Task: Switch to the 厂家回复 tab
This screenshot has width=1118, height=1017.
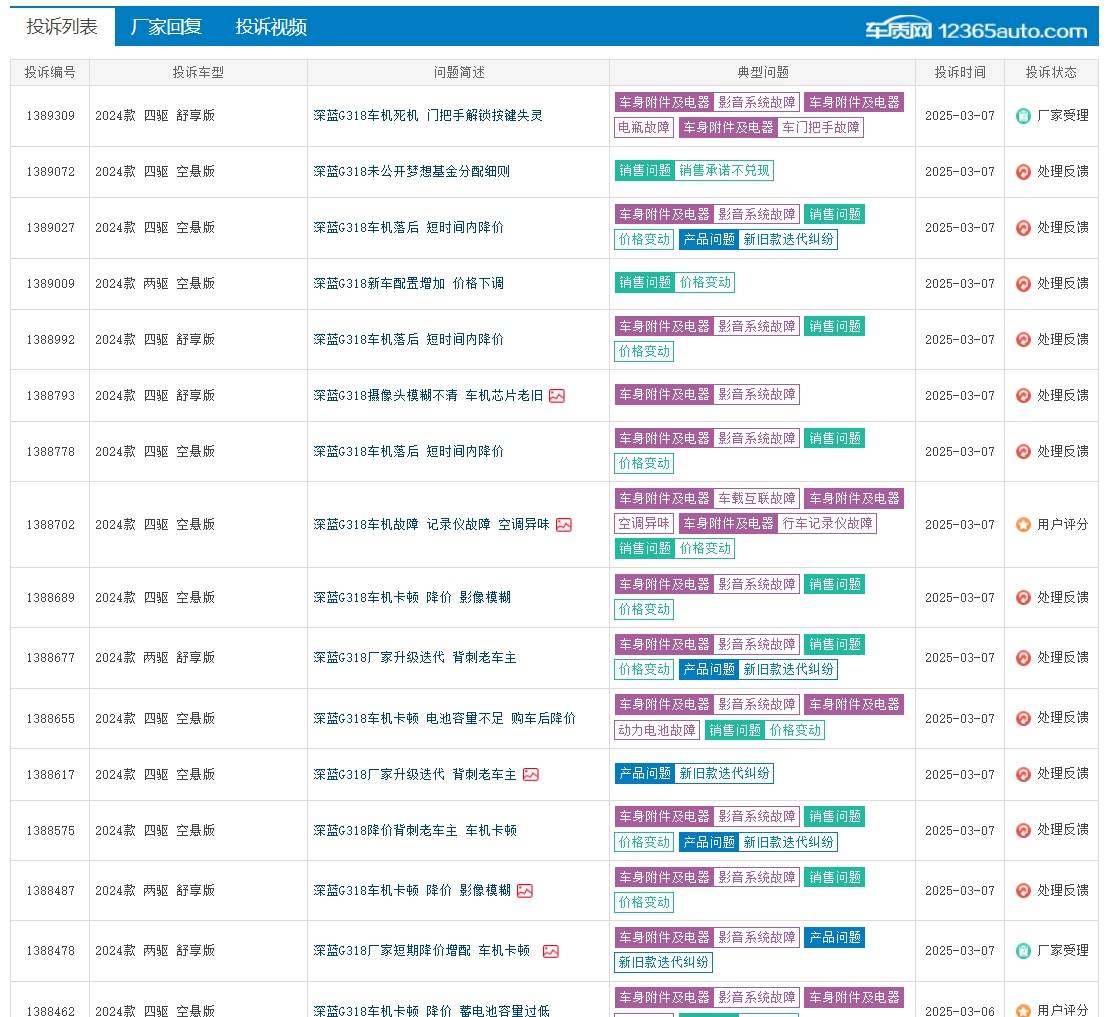Action: click(x=166, y=27)
